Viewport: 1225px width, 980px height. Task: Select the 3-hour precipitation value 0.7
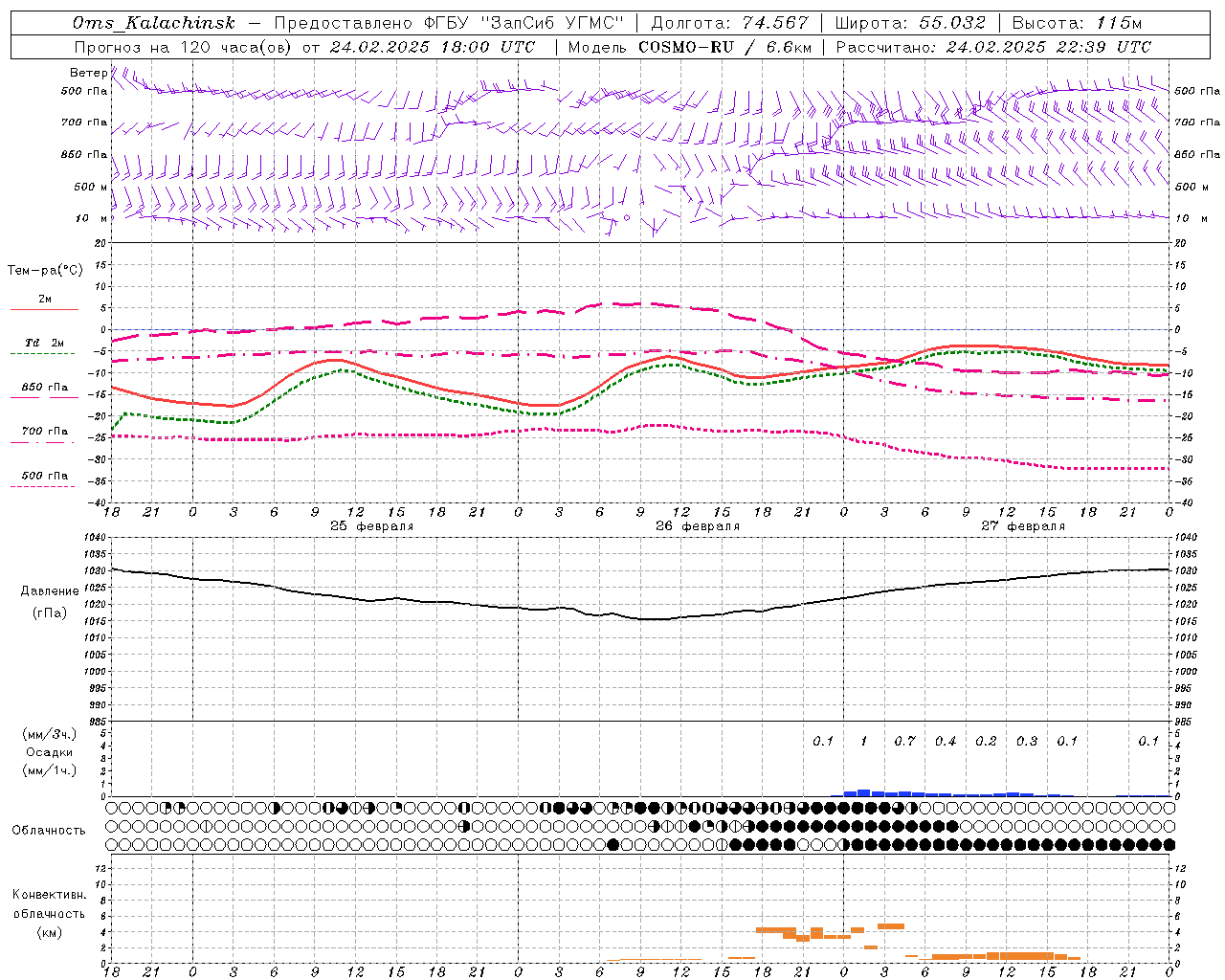[904, 742]
